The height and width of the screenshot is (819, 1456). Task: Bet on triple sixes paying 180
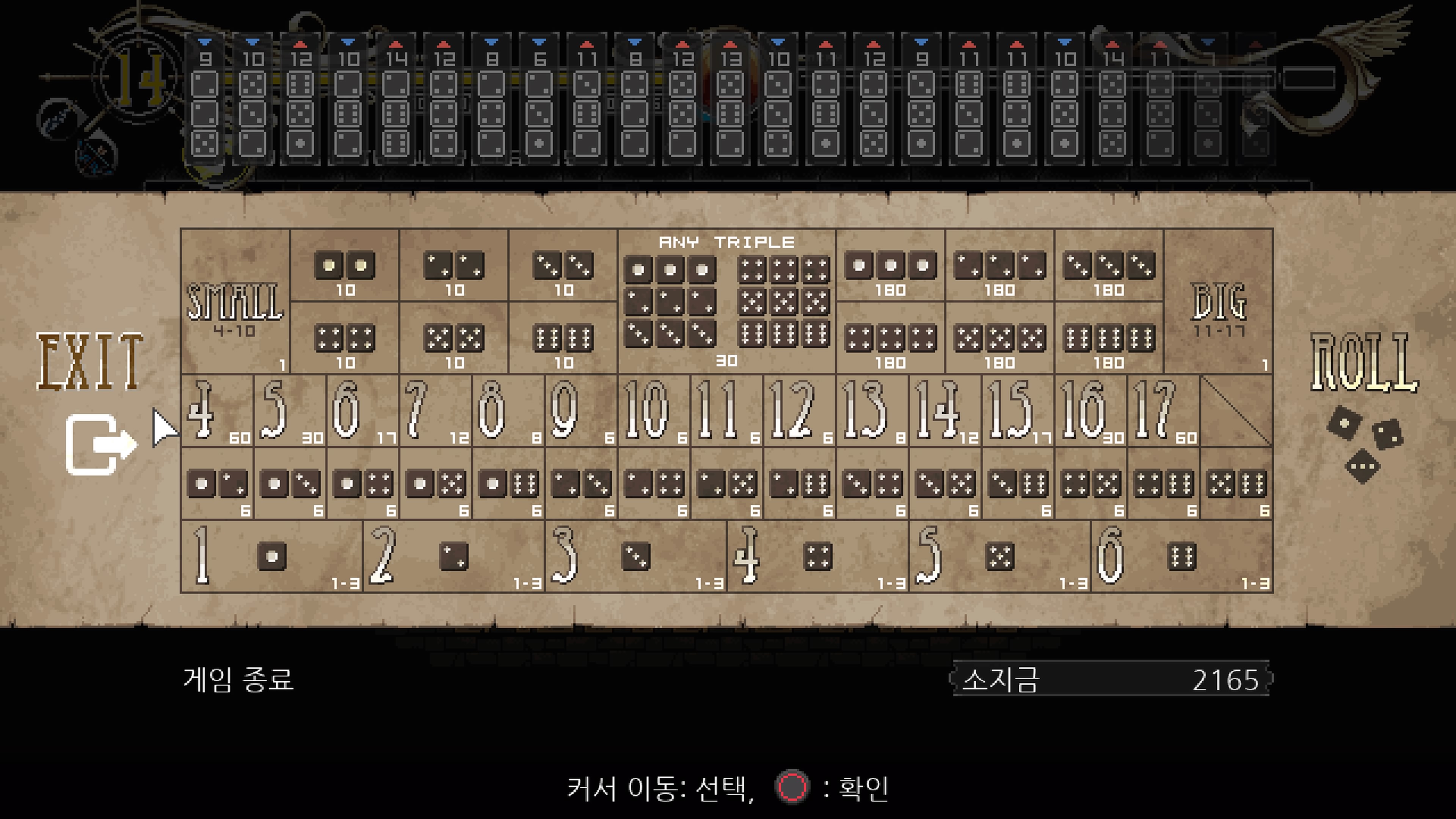pos(1108,338)
